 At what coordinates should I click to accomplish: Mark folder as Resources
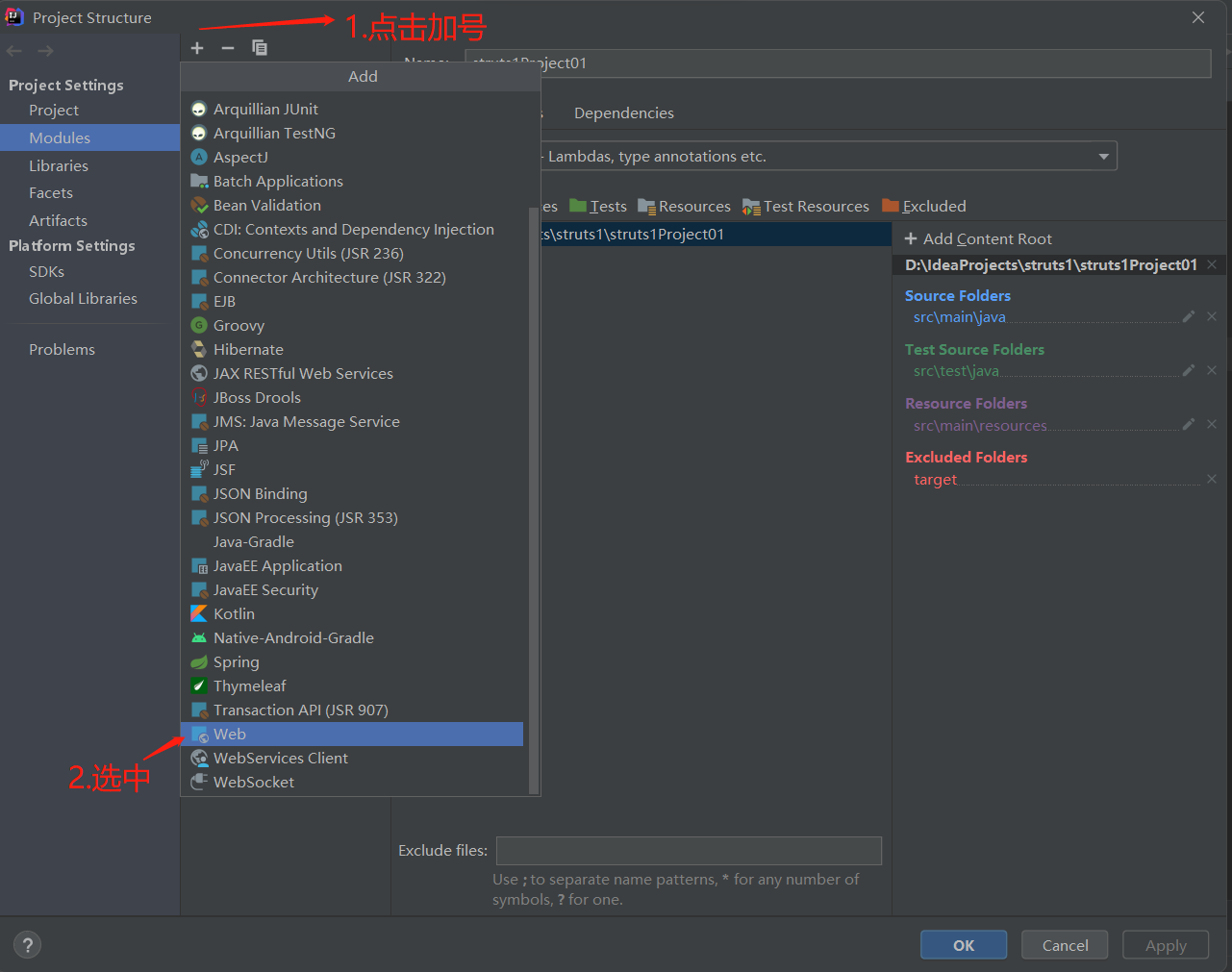(684, 207)
